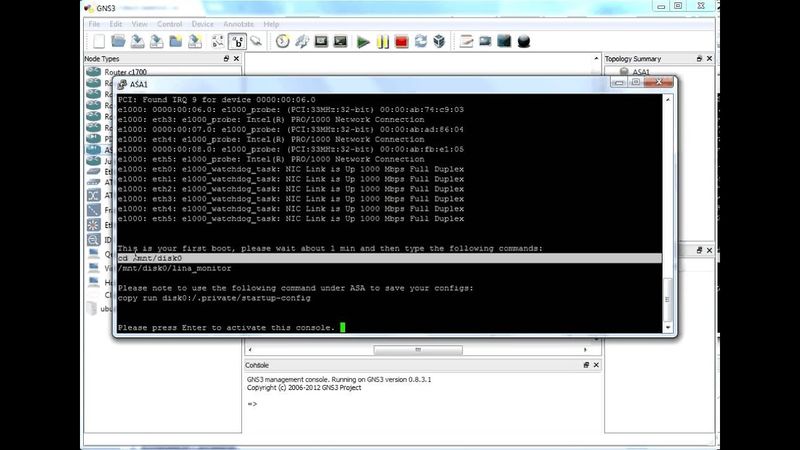800x450 pixels.
Task: Click the Add a link cable icon
Action: pyautogui.click(x=256, y=41)
